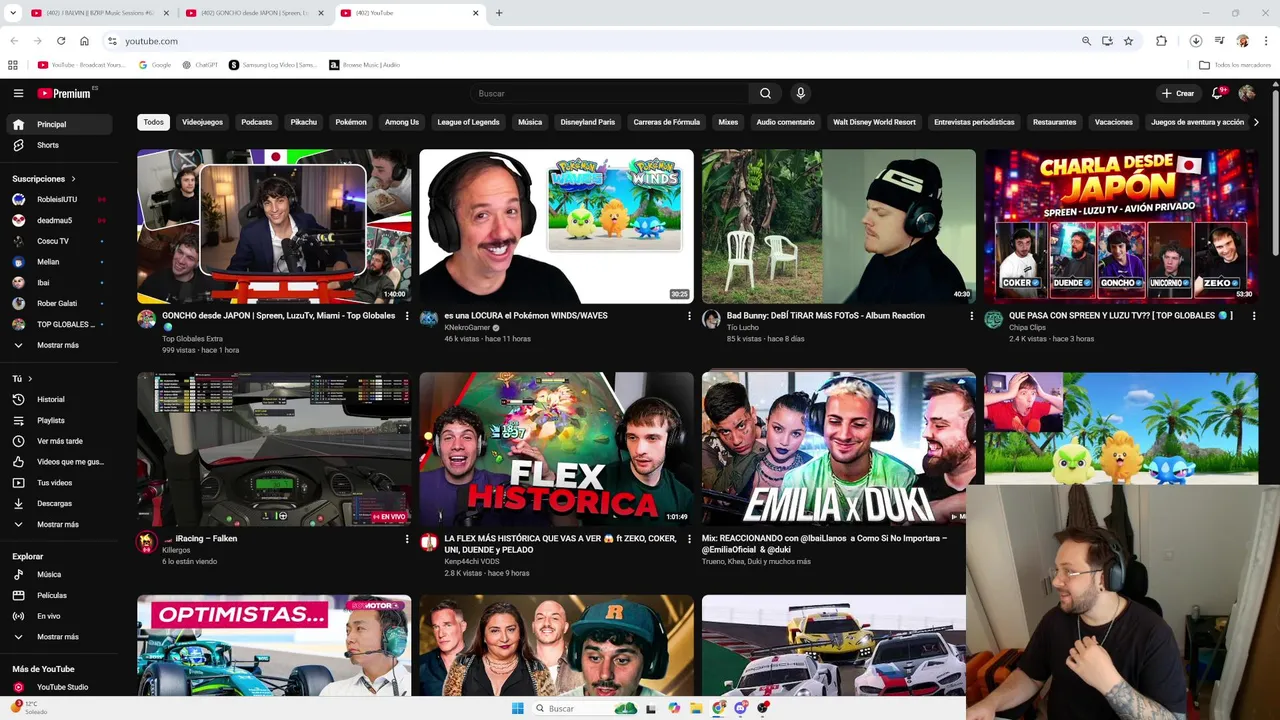Image resolution: width=1280 pixels, height=720 pixels.
Task: Open new Chrome tab with plus button
Action: pyautogui.click(x=499, y=13)
